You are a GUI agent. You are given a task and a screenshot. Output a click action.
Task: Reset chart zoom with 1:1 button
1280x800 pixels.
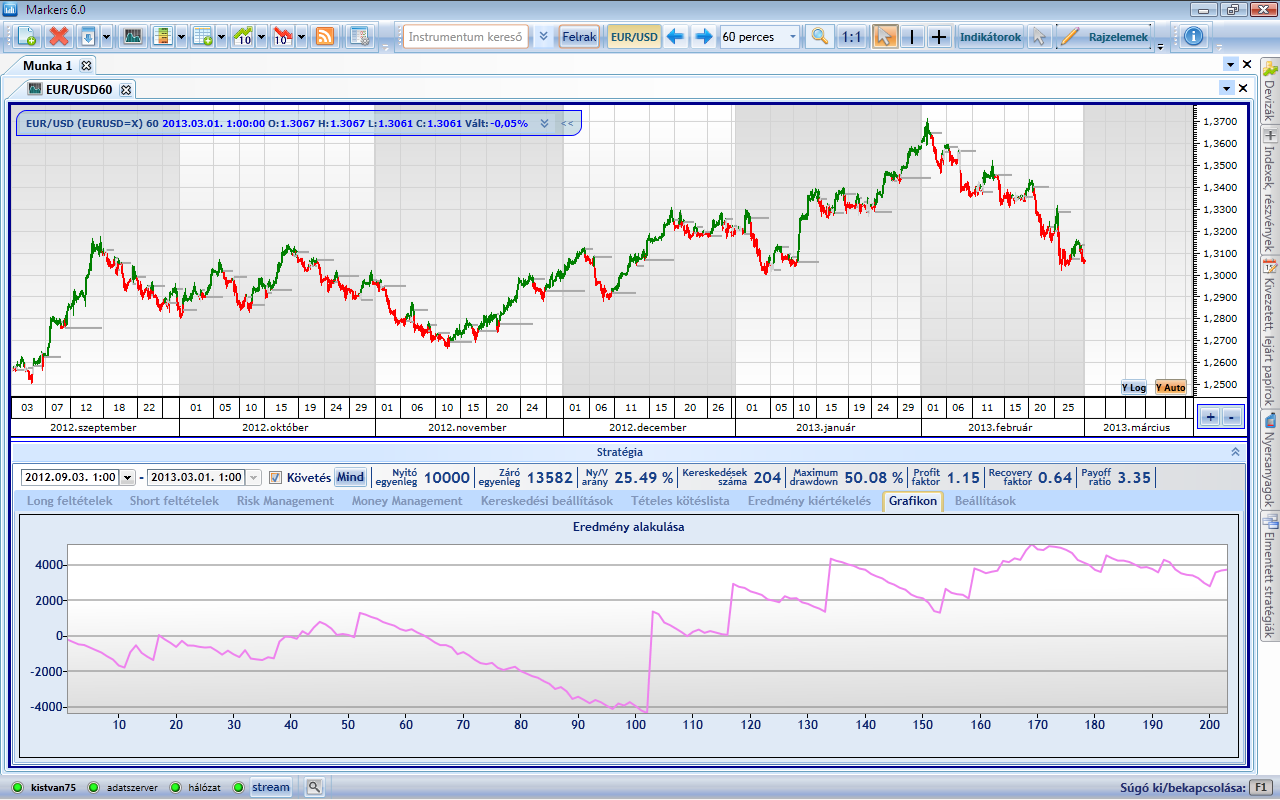[852, 37]
